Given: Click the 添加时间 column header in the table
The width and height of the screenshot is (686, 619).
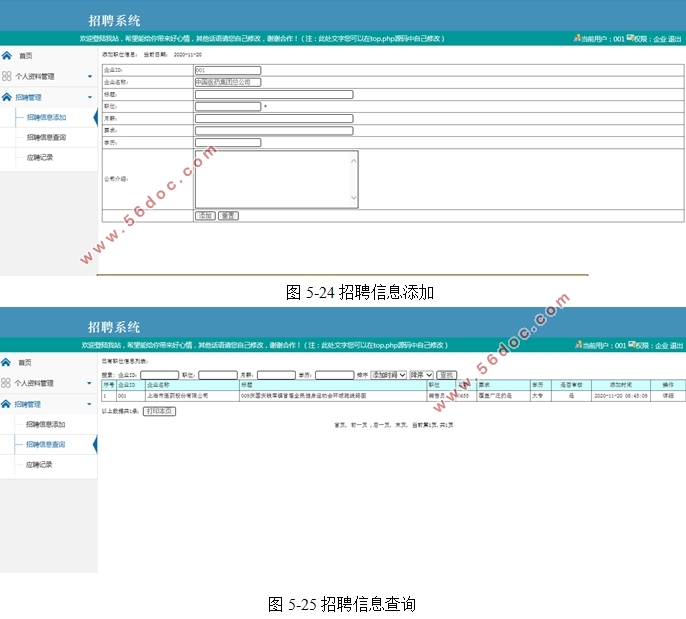Looking at the screenshot, I should (x=621, y=385).
